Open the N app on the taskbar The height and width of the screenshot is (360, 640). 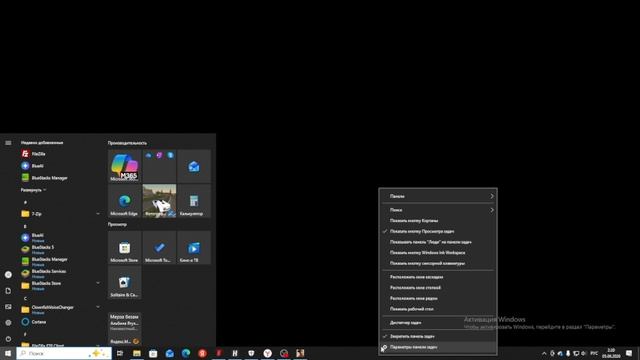[x=235, y=353]
